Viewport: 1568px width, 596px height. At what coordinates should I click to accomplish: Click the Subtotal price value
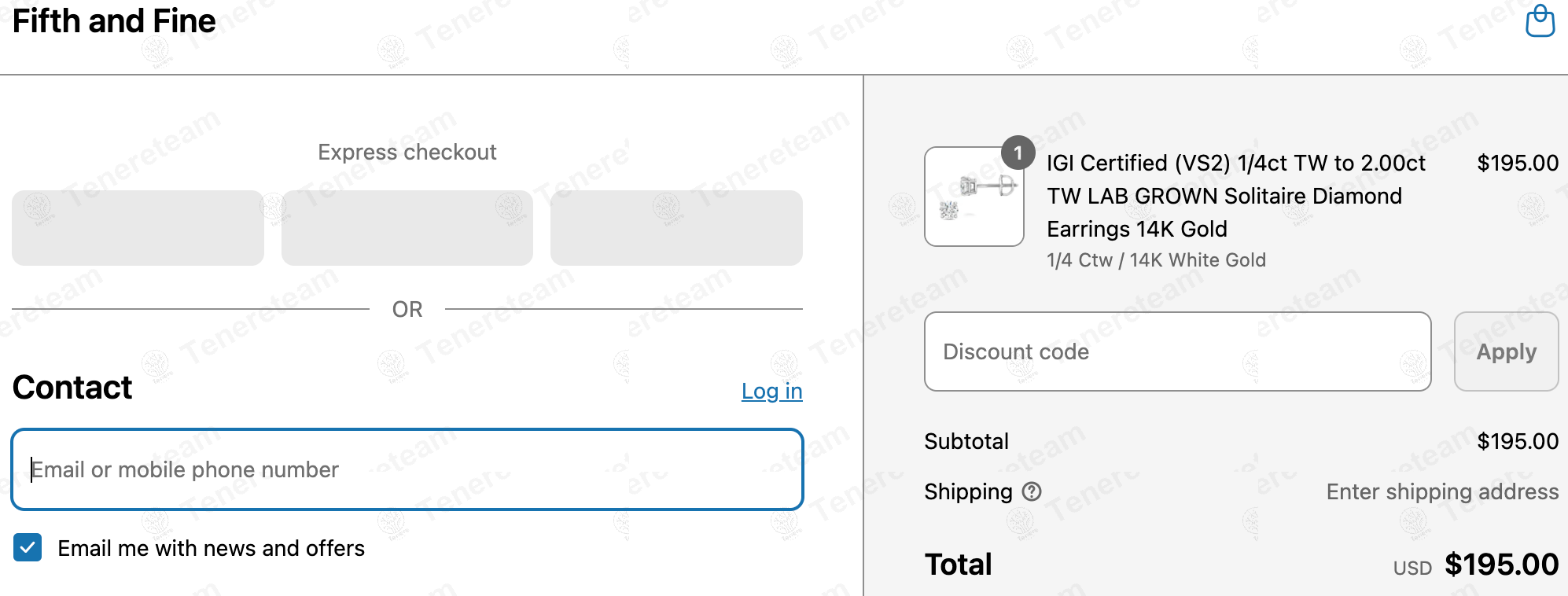point(1518,441)
